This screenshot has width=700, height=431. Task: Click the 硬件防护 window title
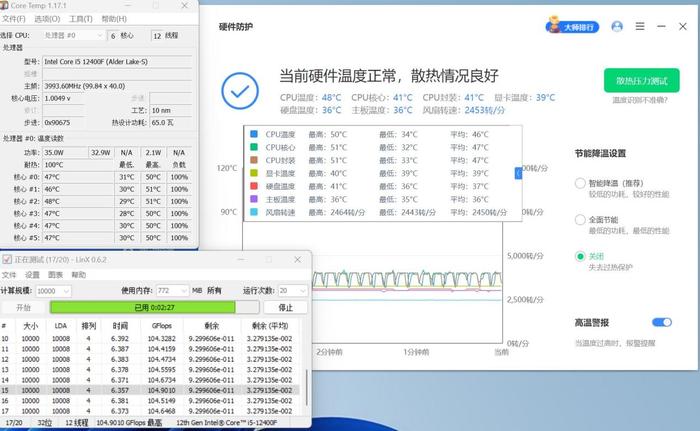tap(236, 27)
